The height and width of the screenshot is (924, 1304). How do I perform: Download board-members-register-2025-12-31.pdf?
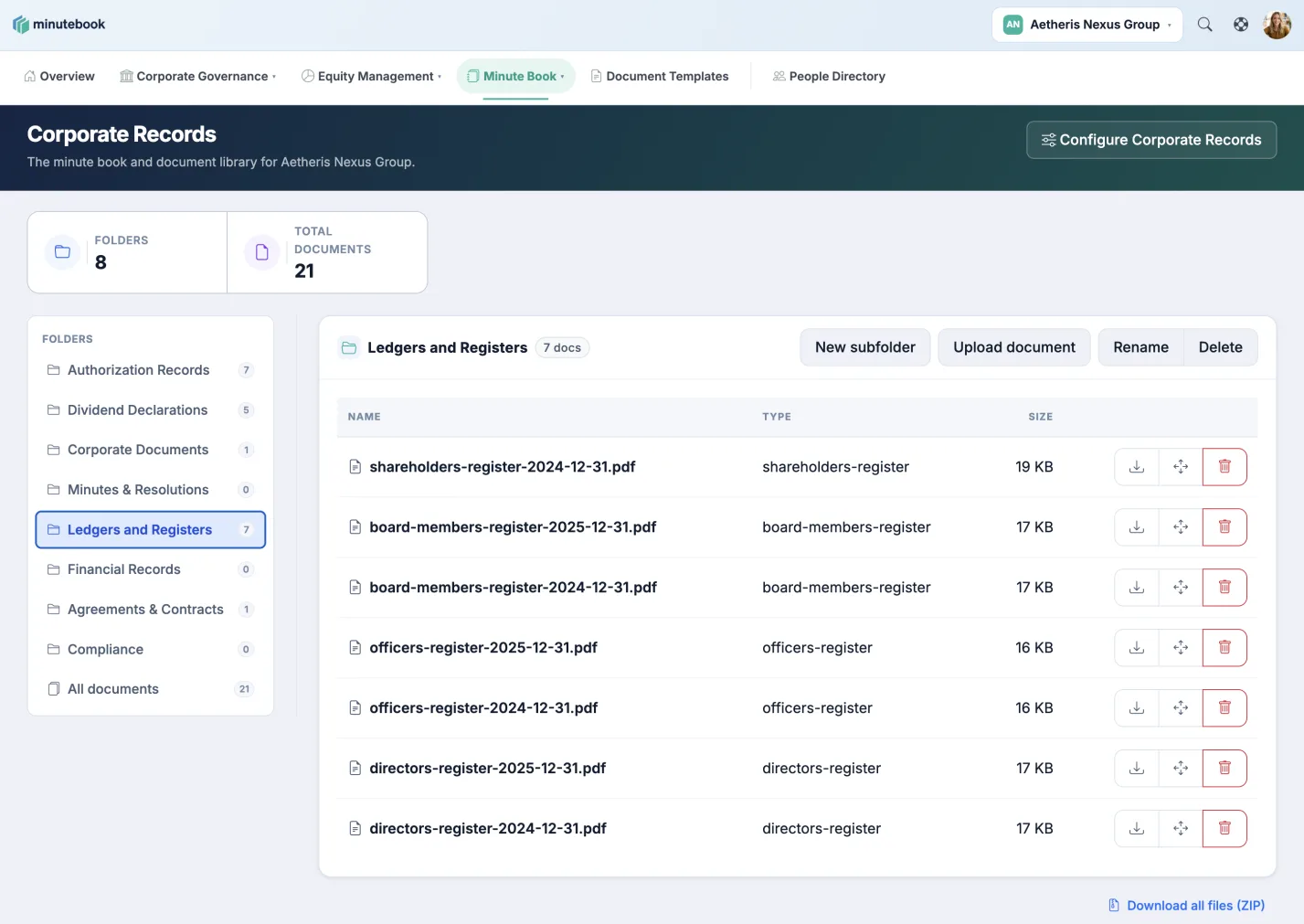tap(1137, 527)
